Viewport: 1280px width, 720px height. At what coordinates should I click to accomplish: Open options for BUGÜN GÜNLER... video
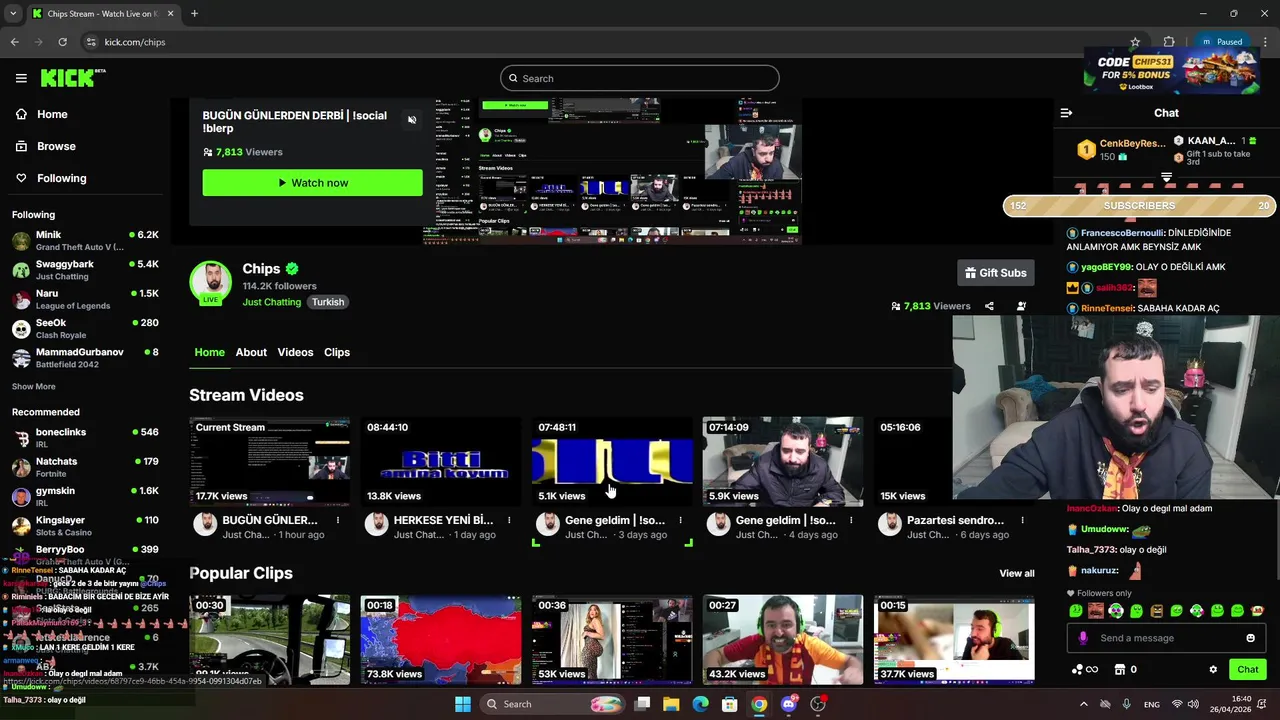click(x=338, y=520)
